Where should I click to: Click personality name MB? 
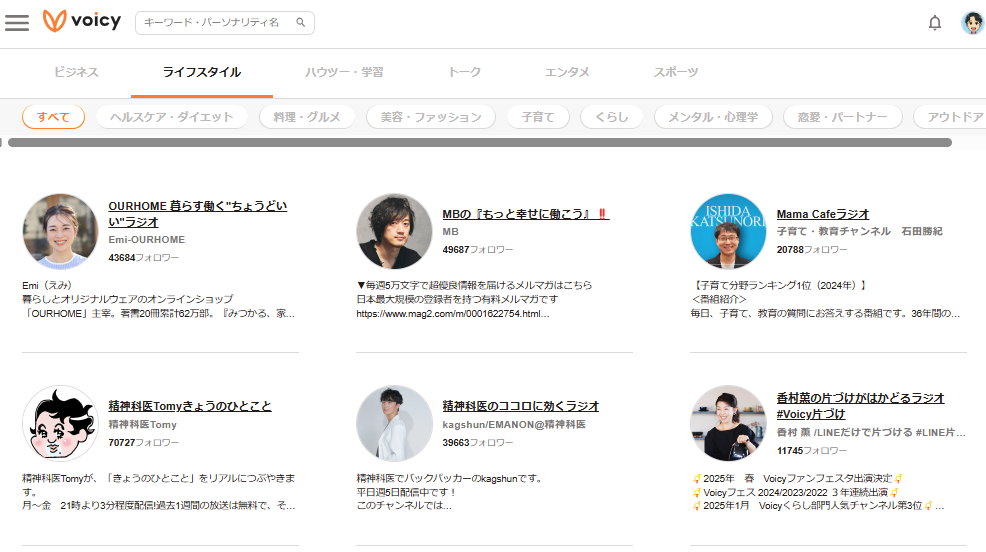(x=450, y=231)
